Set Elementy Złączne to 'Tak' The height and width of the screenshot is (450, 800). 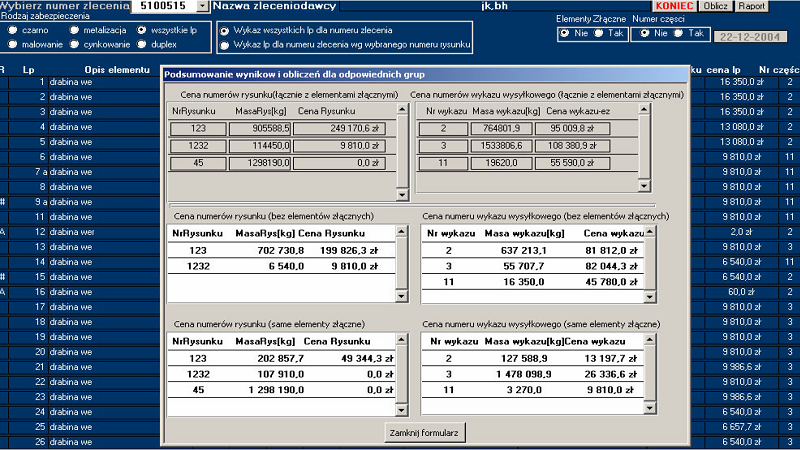[x=599, y=33]
